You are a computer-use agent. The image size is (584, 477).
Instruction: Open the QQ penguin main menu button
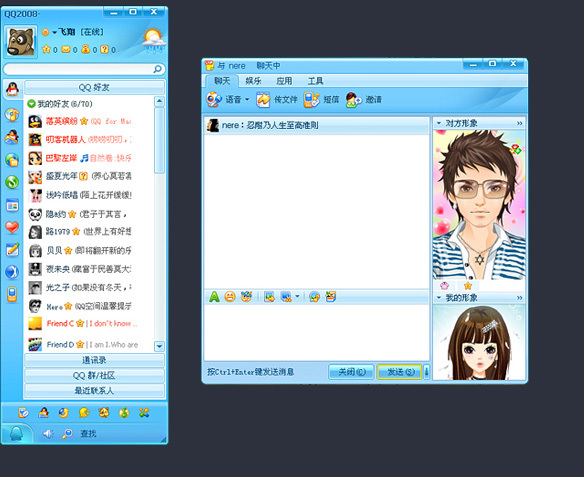(x=16, y=433)
